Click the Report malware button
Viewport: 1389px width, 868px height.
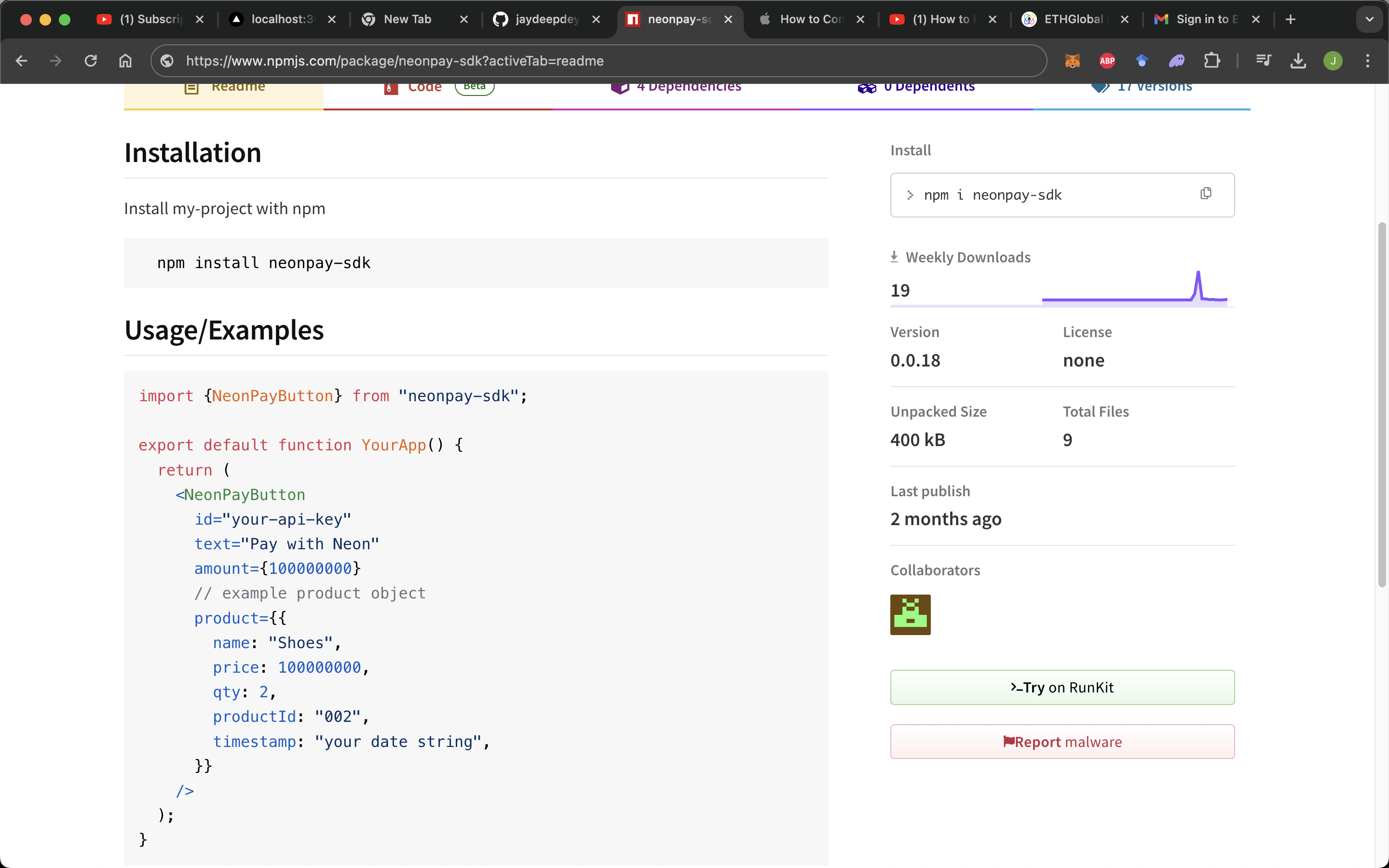pyautogui.click(x=1062, y=742)
